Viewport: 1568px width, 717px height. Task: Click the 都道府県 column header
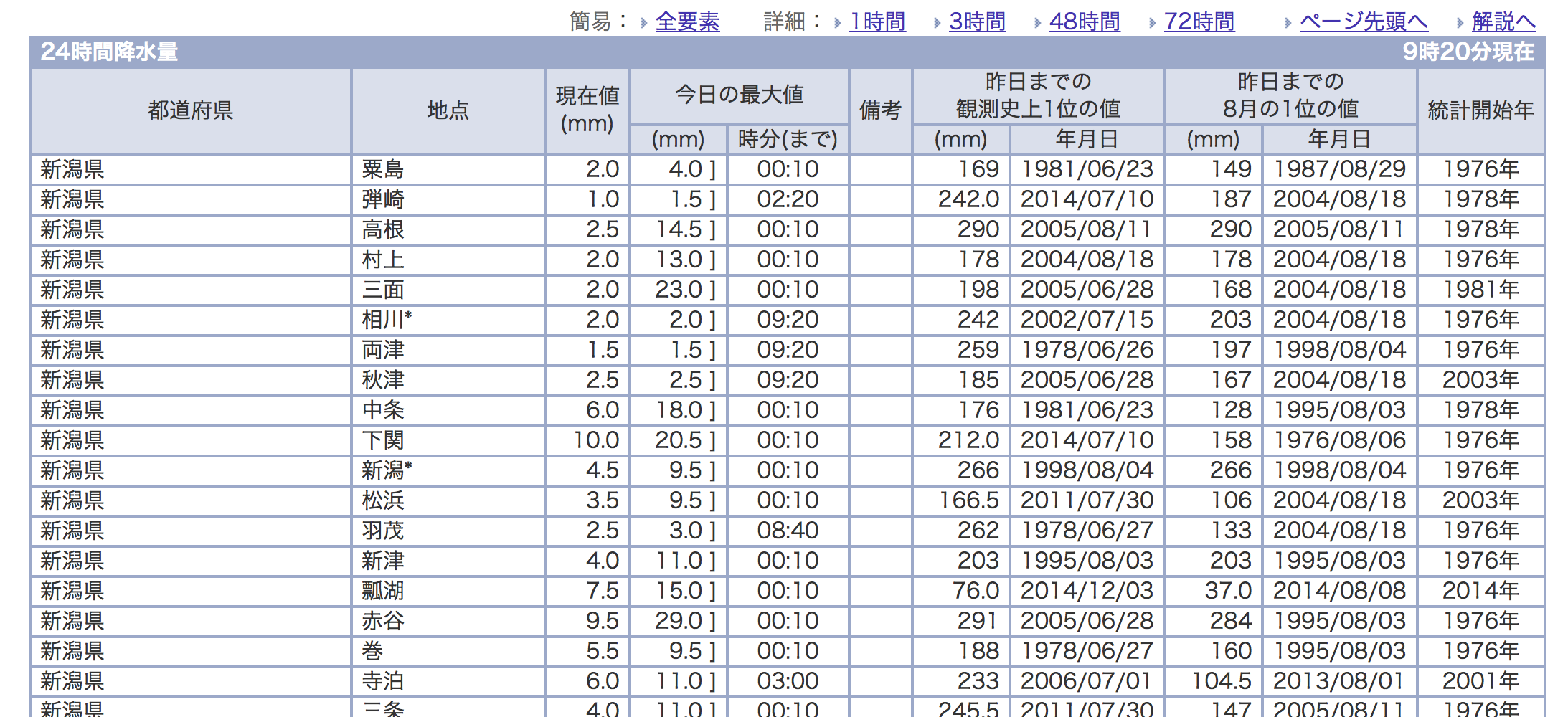coord(190,110)
